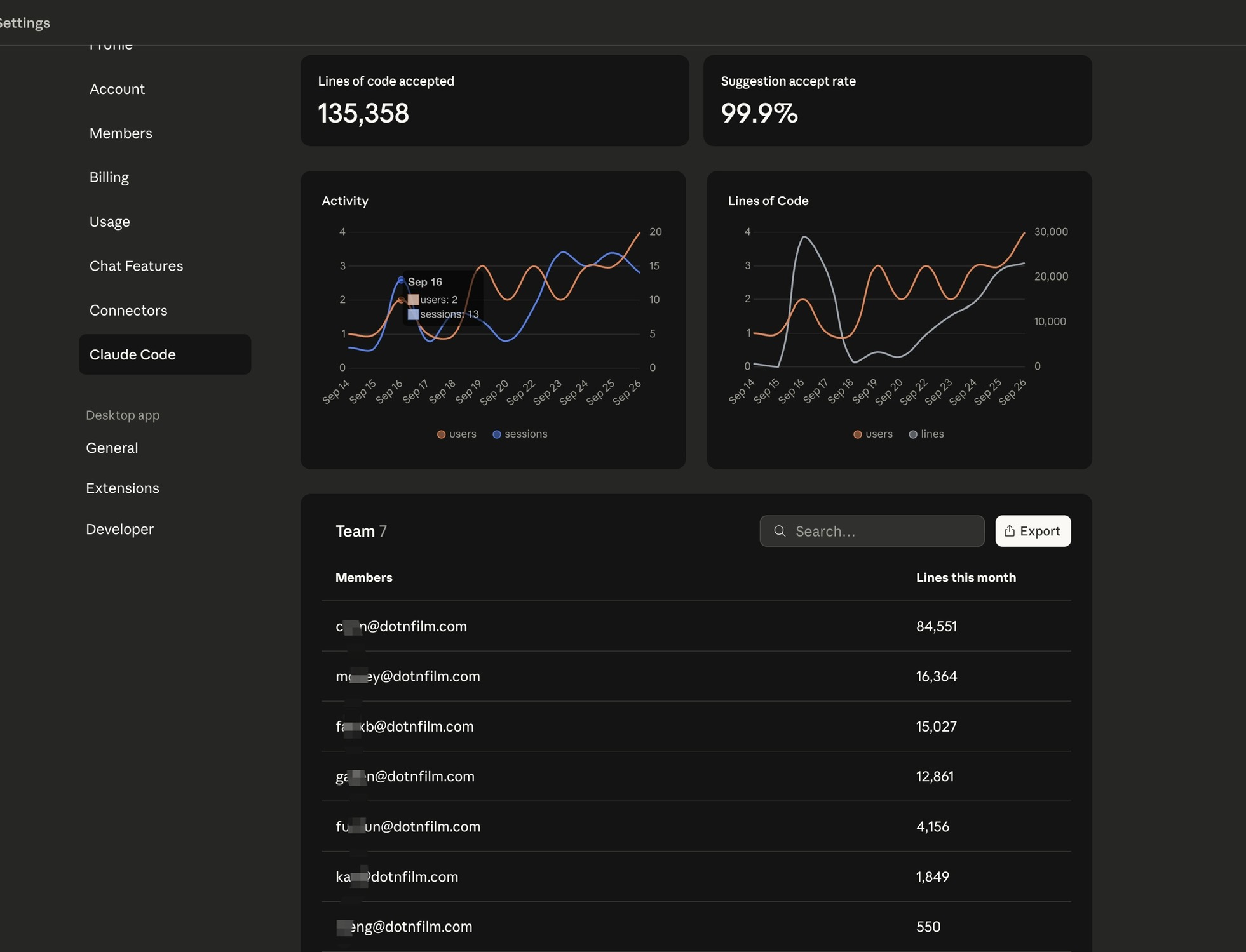Go to Members settings
This screenshot has width=1246, height=952.
121,133
